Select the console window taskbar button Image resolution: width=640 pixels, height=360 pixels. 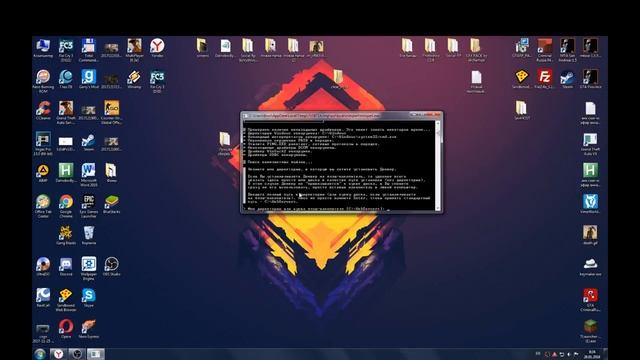click(95, 354)
